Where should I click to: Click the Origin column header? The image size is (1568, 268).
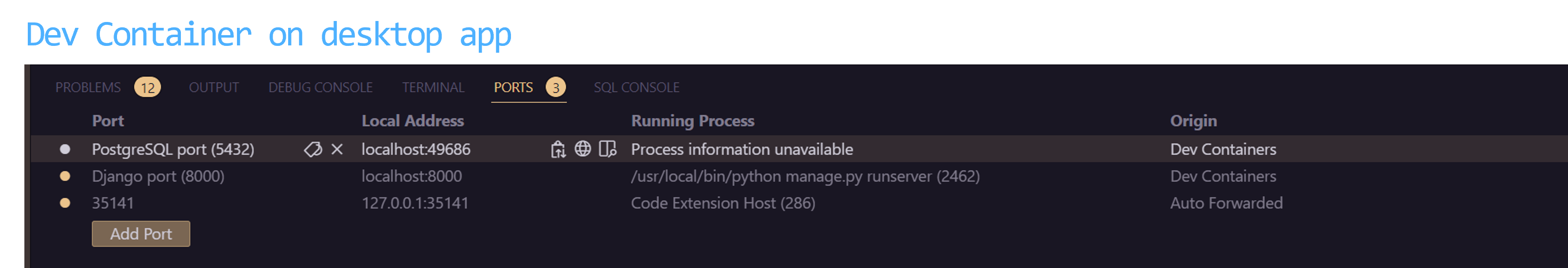[x=1193, y=121]
